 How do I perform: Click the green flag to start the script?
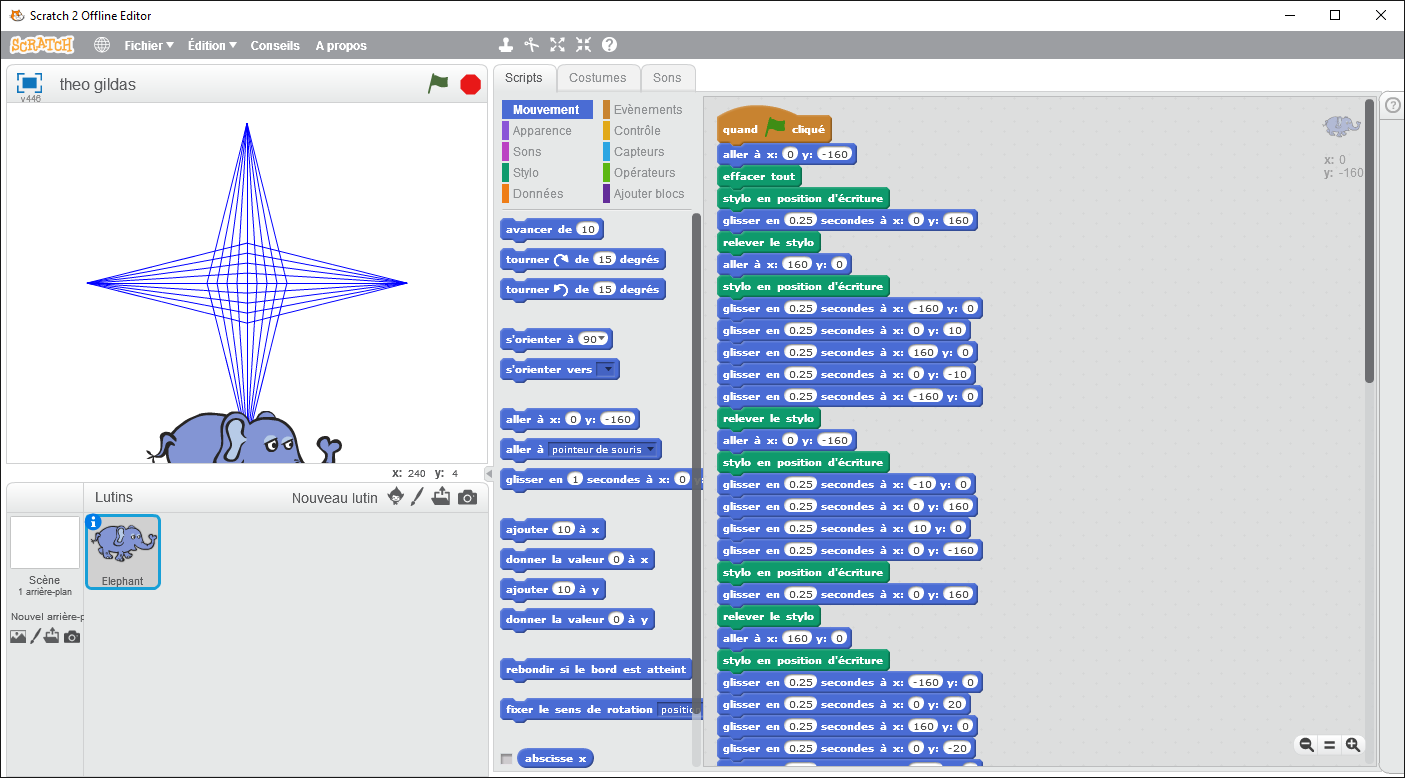point(438,84)
